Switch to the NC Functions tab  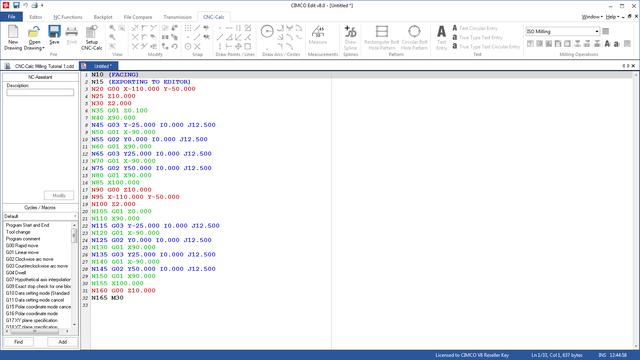[68, 17]
